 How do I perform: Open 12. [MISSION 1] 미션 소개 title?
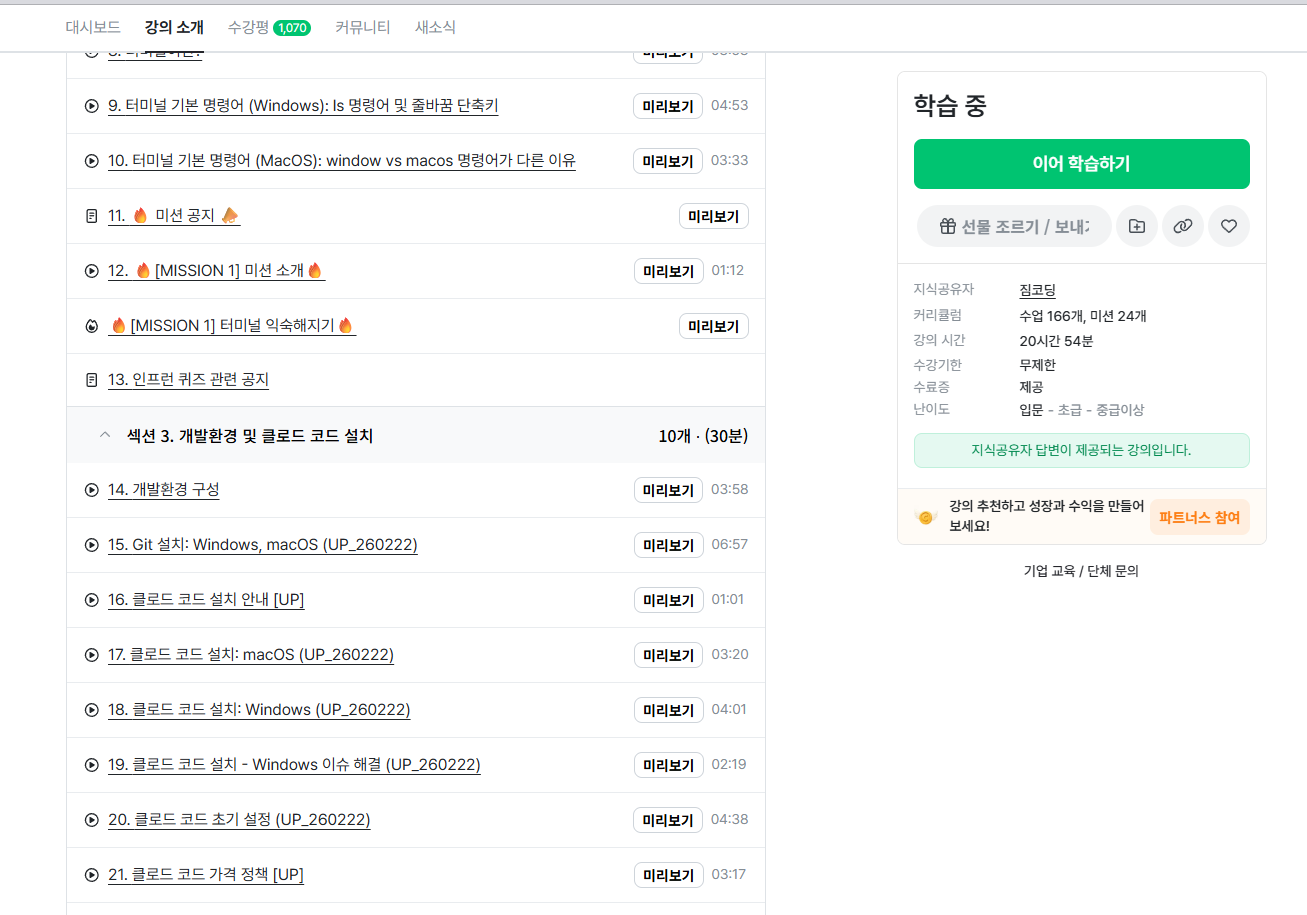216,271
